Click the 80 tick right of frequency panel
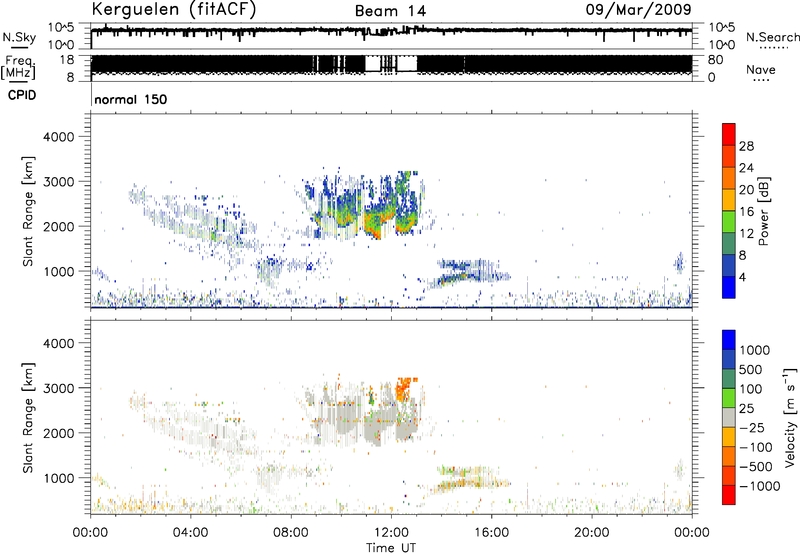This screenshot has width=800, height=554. 715,60
